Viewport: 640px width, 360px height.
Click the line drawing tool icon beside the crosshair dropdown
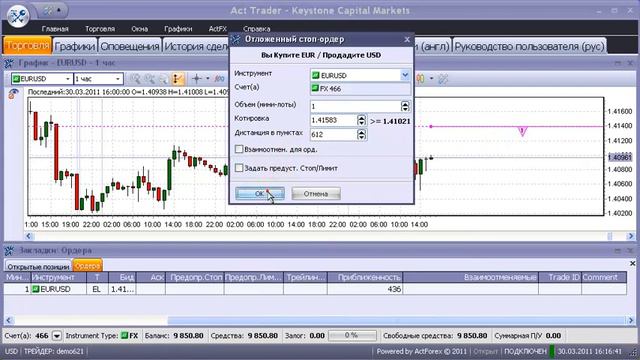(220, 79)
